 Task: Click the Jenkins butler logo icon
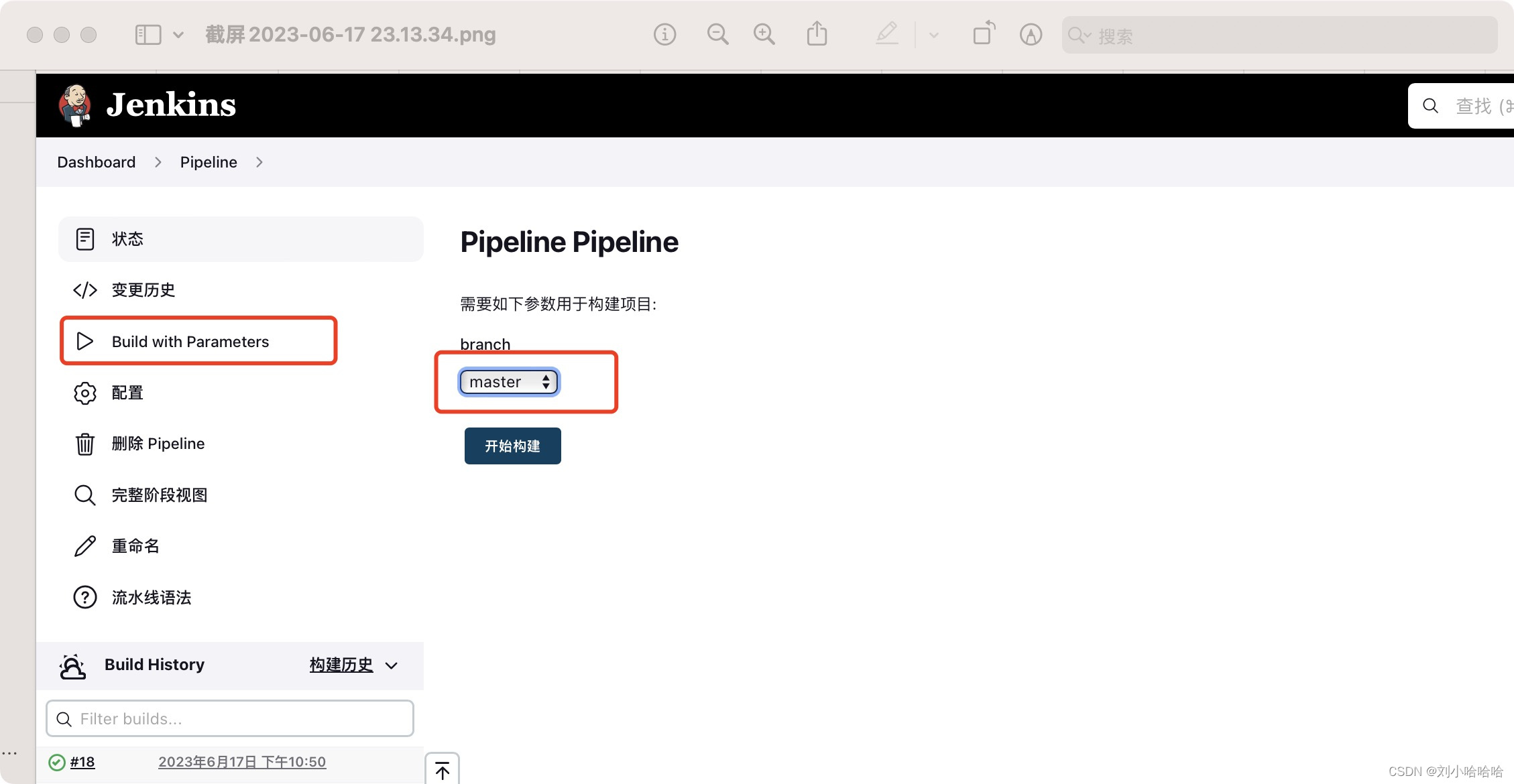[75, 105]
